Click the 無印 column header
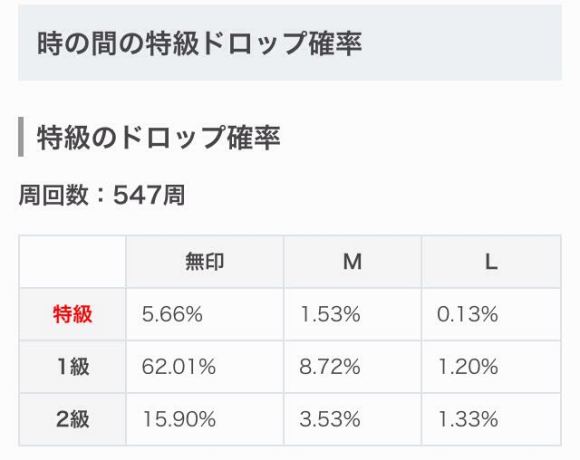Viewport: 580px width, 460px height. point(205,262)
